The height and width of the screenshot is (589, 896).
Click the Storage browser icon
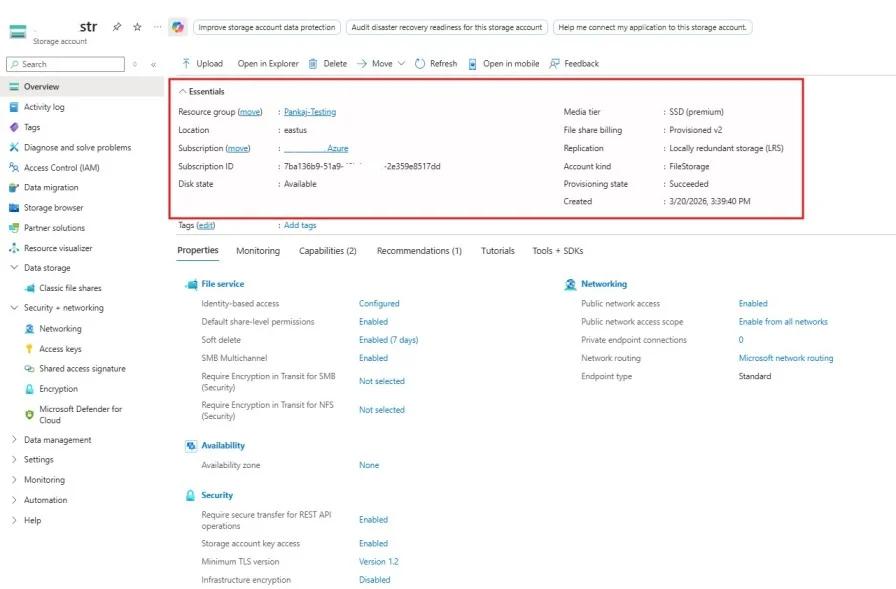14,207
